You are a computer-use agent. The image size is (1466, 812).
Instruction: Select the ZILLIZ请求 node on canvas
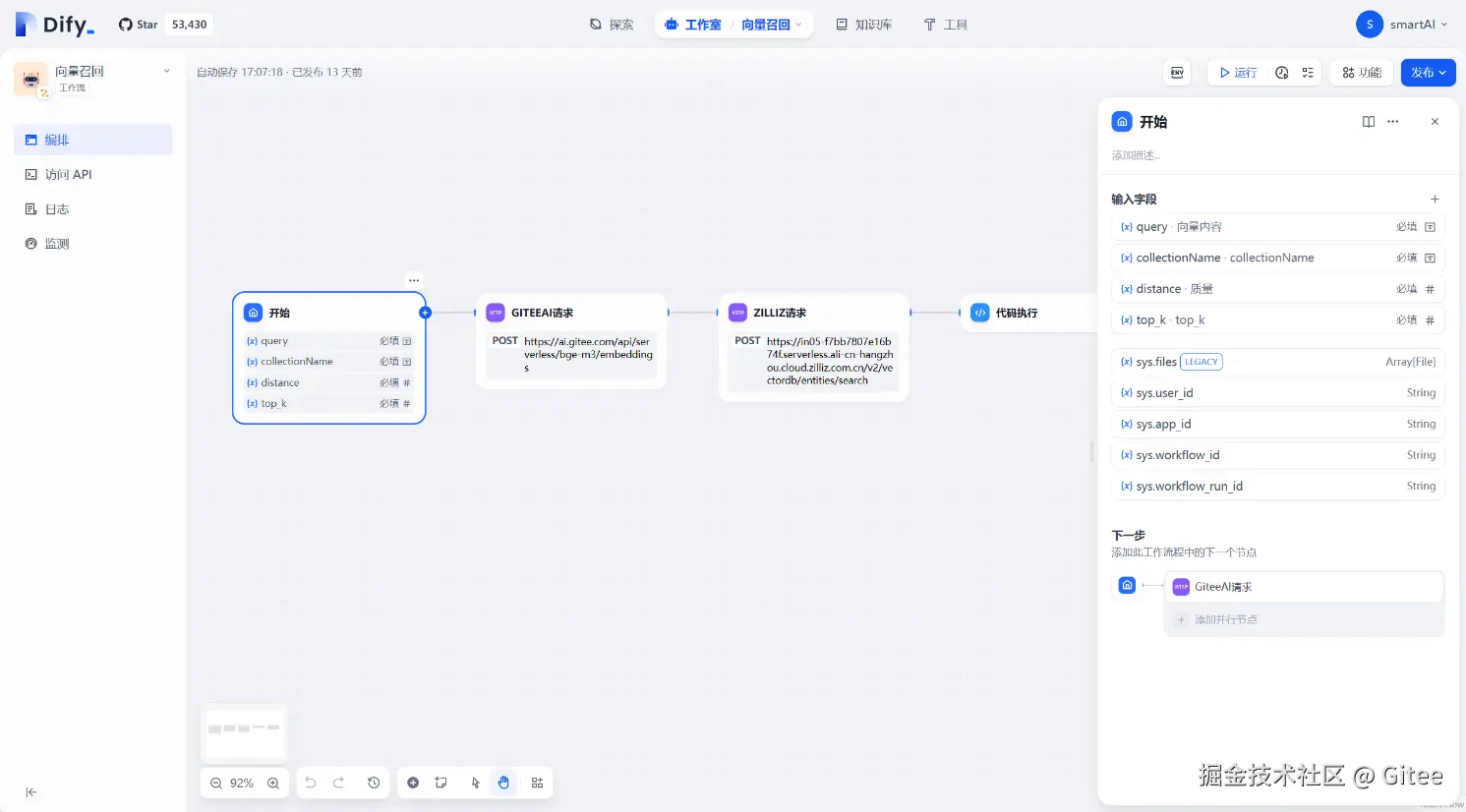tap(813, 347)
